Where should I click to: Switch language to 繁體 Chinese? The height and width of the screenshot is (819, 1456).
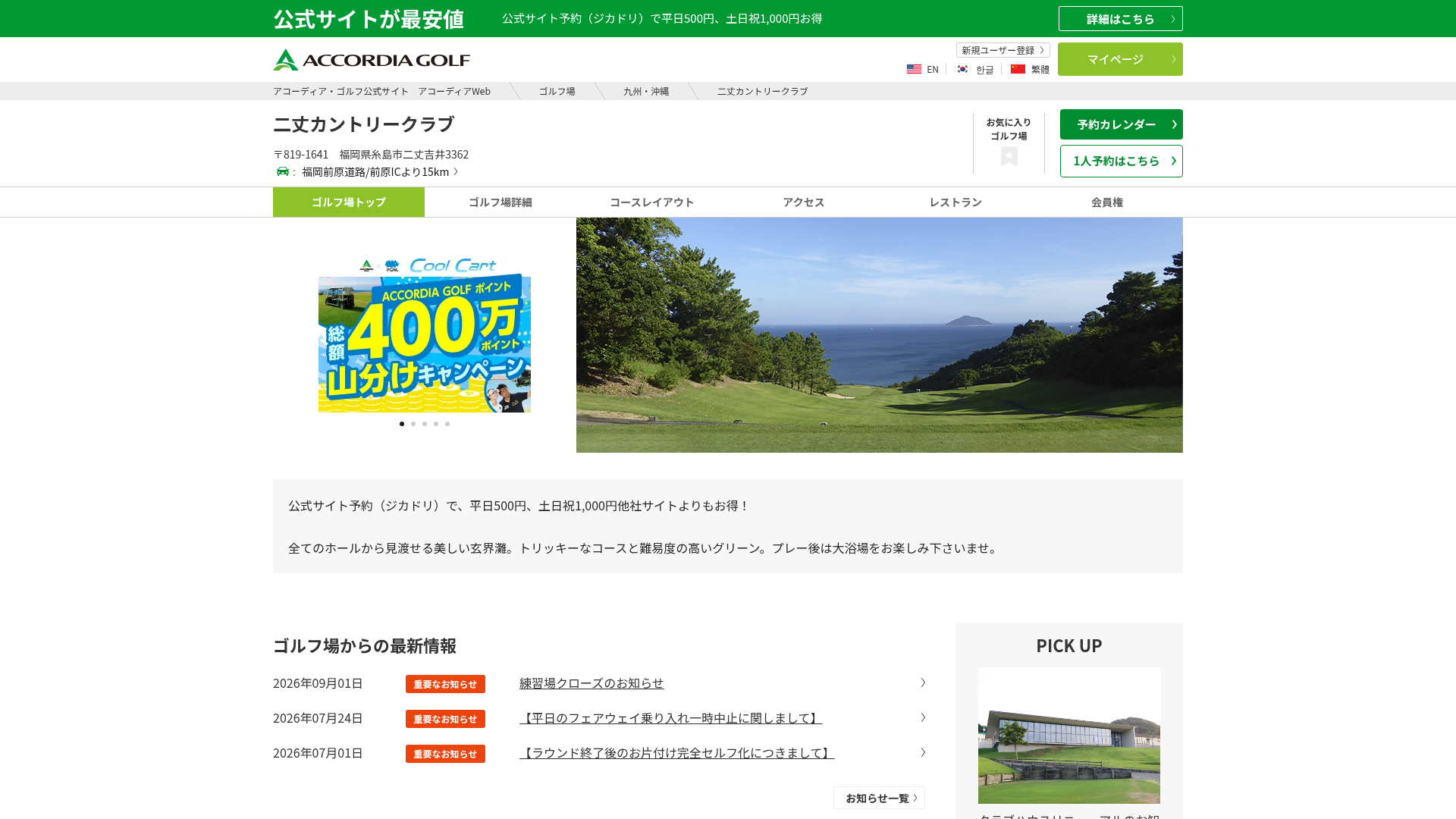pos(1030,69)
